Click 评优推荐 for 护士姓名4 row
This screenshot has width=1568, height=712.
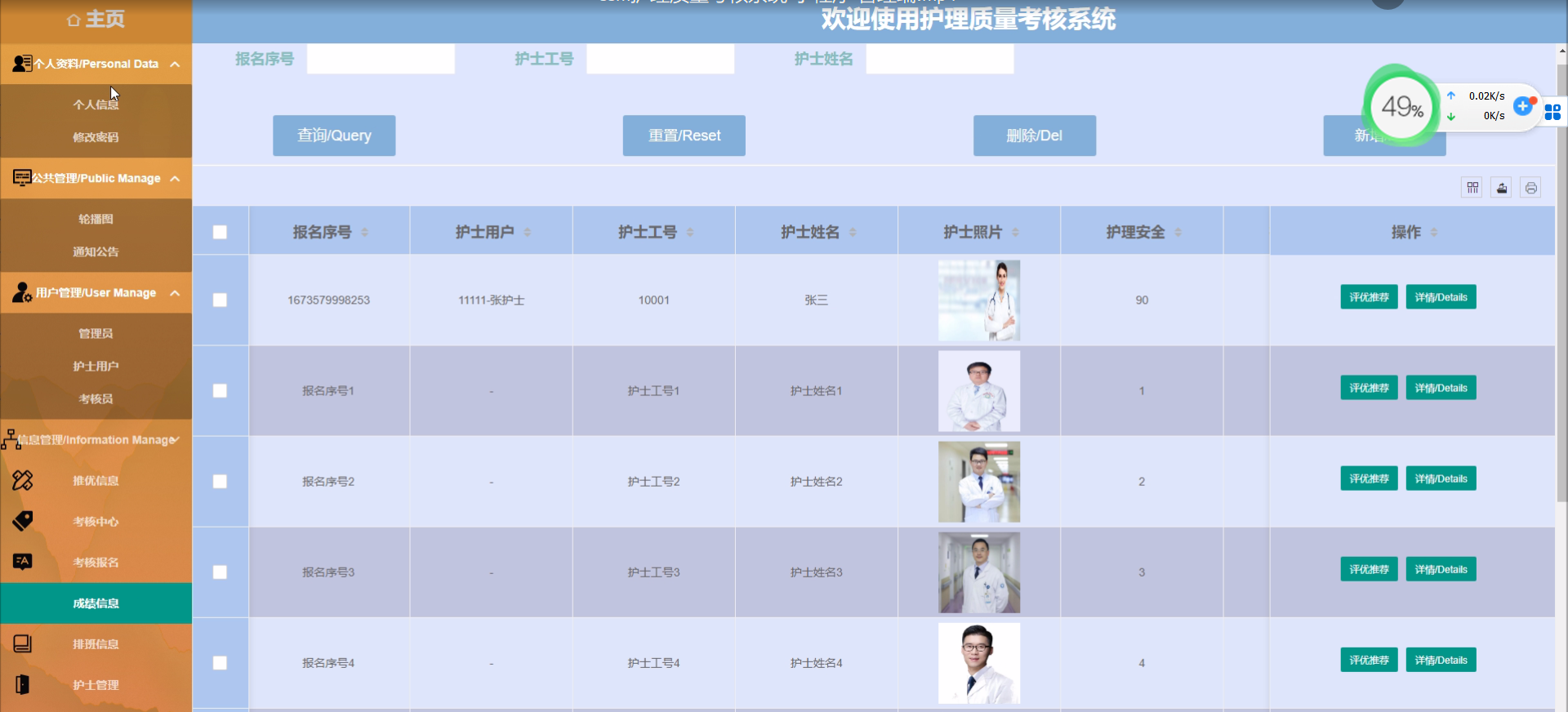pyautogui.click(x=1369, y=660)
